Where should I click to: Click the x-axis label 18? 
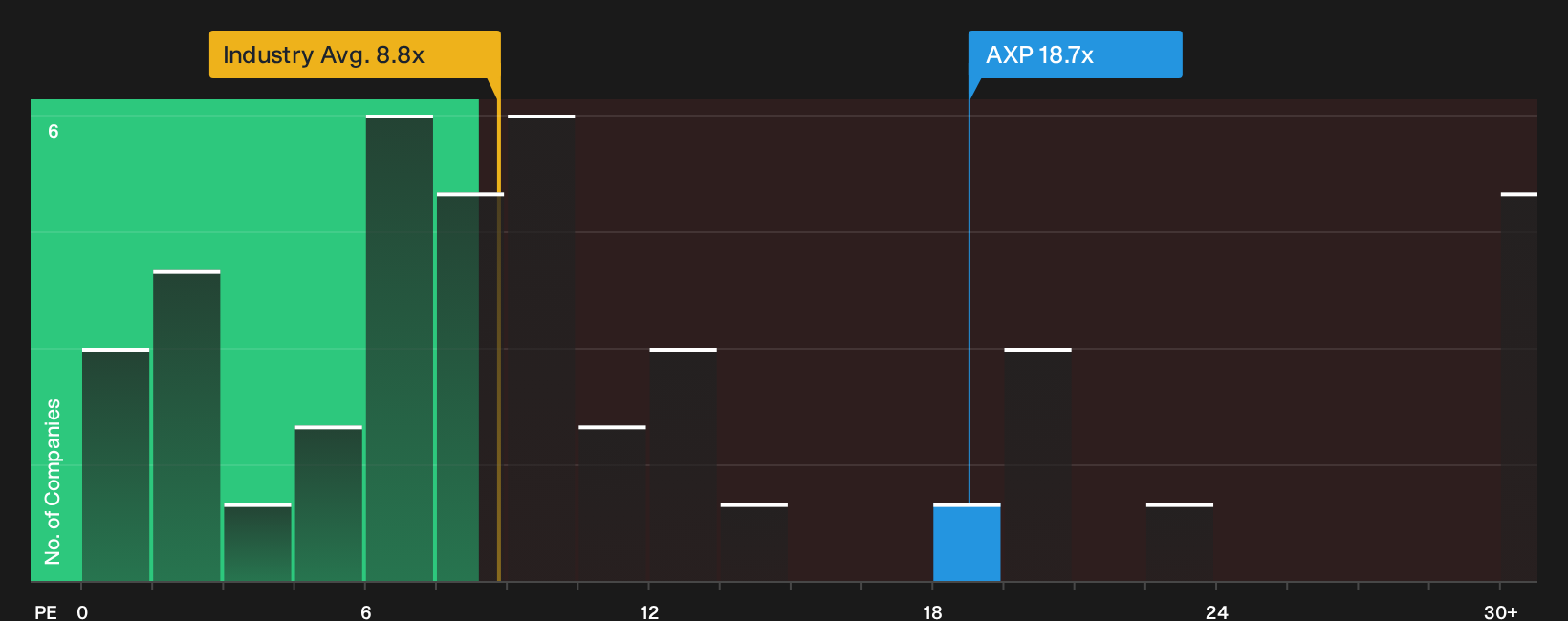(932, 612)
